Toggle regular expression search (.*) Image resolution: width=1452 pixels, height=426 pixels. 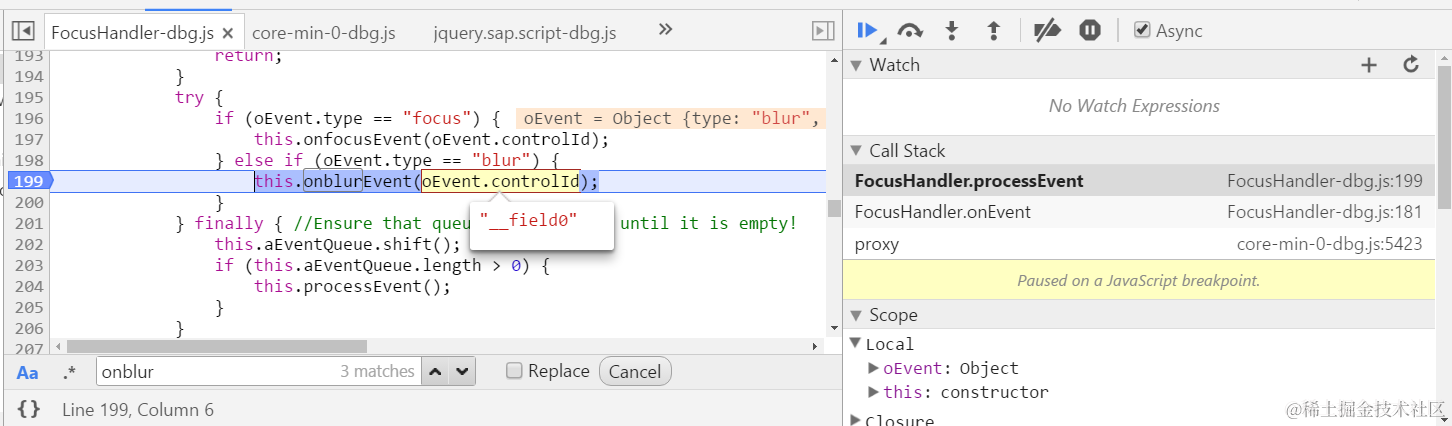(69, 372)
